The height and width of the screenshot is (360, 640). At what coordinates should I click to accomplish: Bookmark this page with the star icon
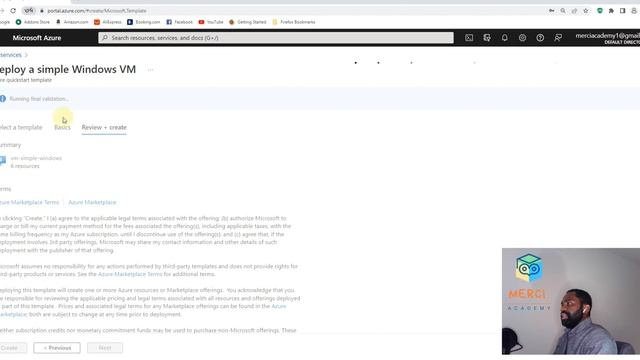click(586, 11)
